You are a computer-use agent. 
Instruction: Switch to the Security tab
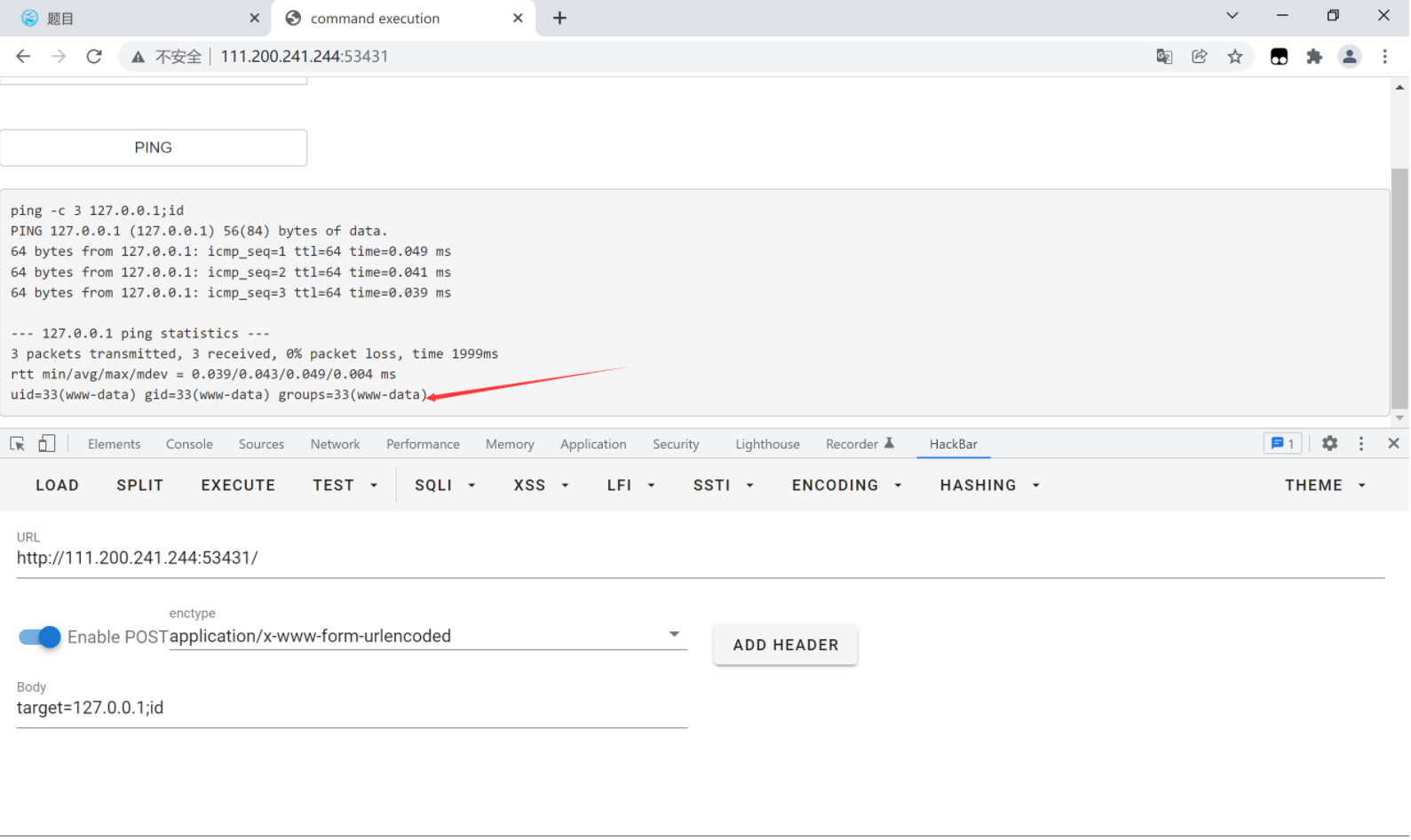[x=676, y=444]
